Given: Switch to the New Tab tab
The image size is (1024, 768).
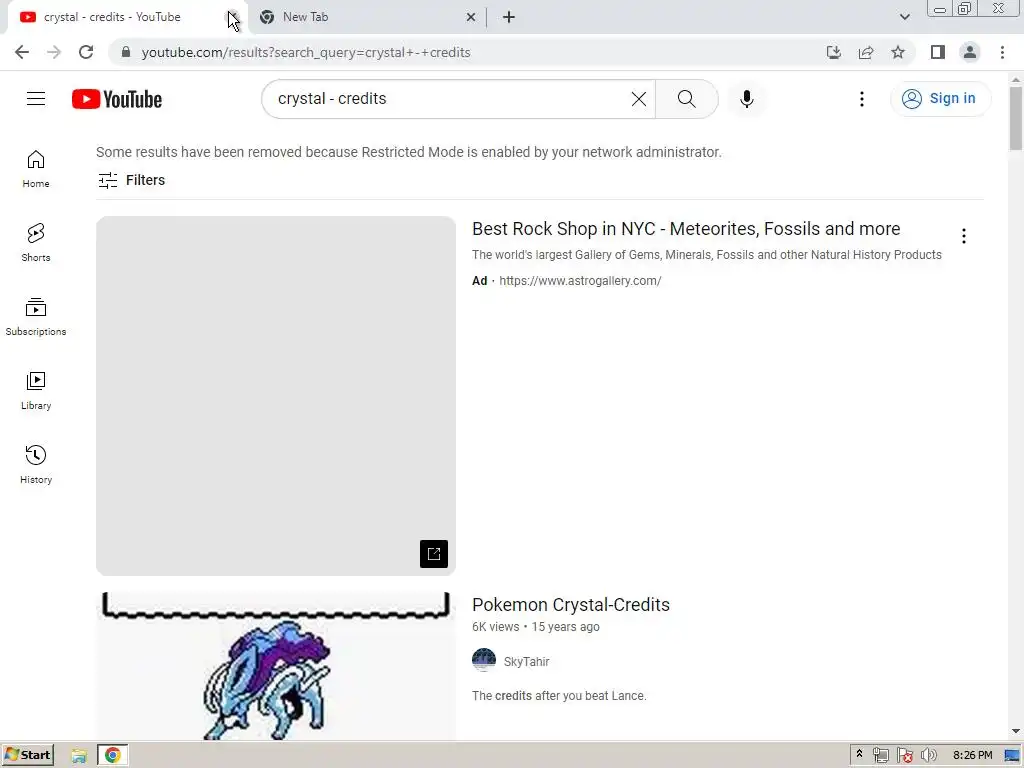Looking at the screenshot, I should click(x=366, y=17).
